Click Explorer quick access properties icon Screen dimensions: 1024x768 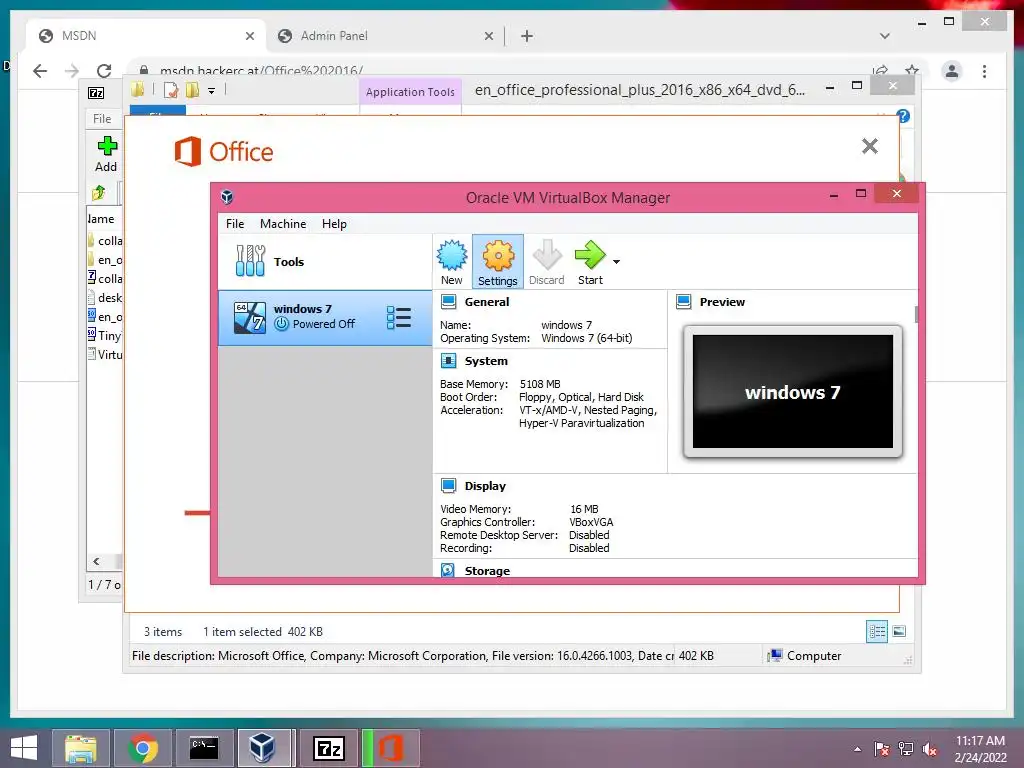(171, 90)
